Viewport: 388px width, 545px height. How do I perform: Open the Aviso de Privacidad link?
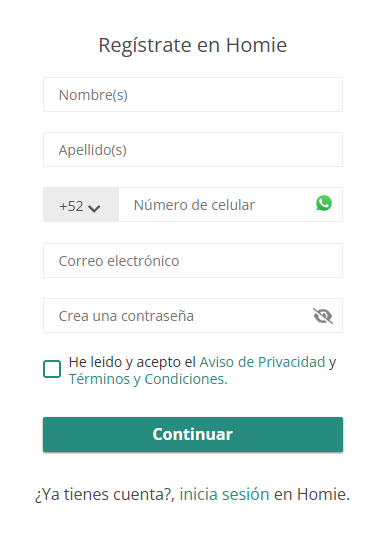click(x=262, y=362)
